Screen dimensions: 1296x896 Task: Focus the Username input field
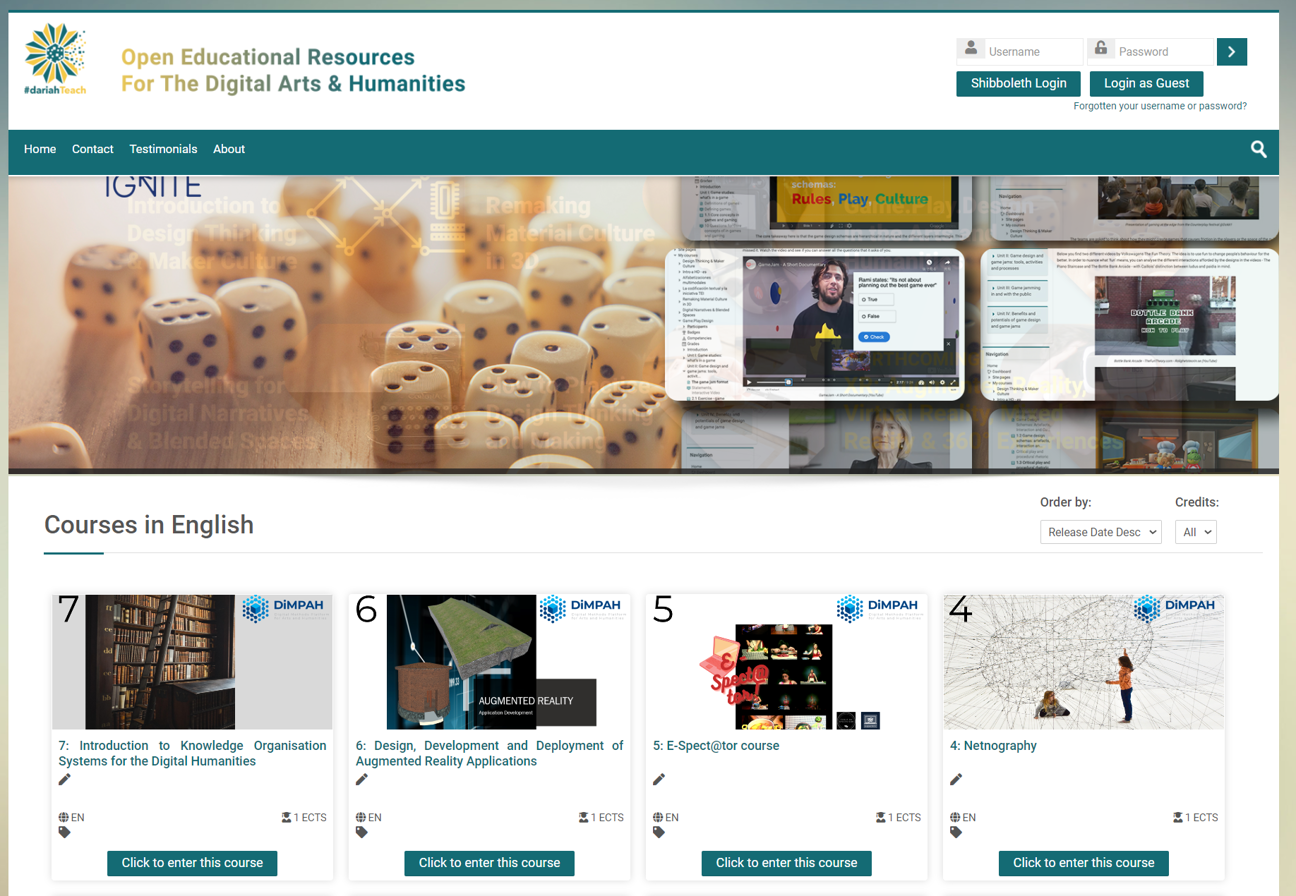click(x=1032, y=52)
